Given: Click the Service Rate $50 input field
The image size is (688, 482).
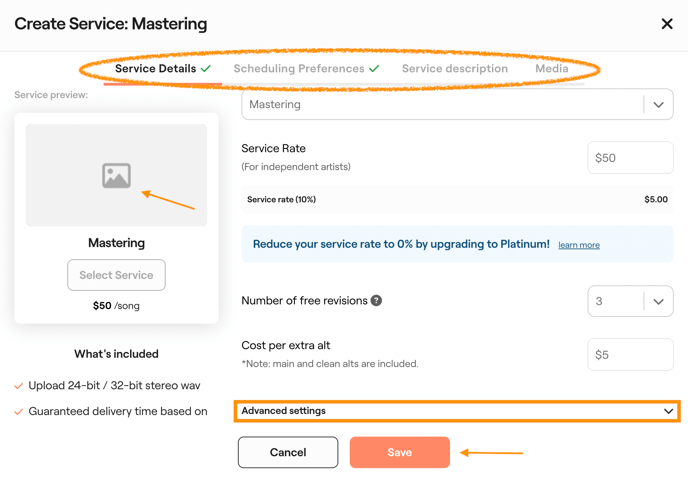Looking at the screenshot, I should pos(630,158).
